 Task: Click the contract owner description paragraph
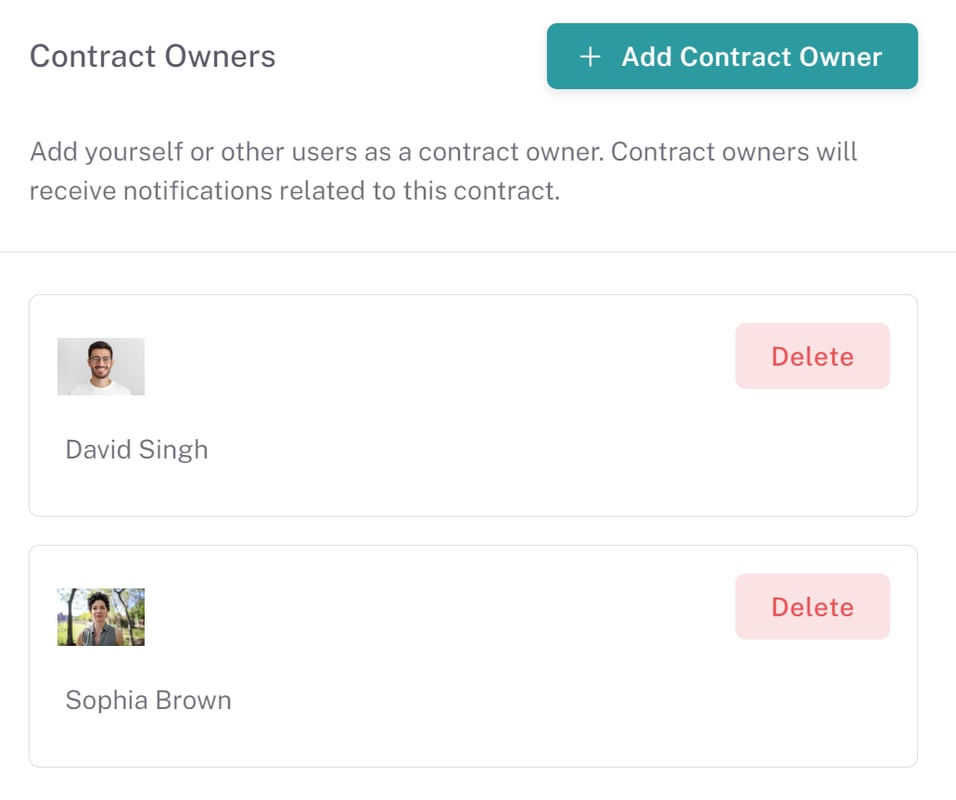tap(443, 171)
